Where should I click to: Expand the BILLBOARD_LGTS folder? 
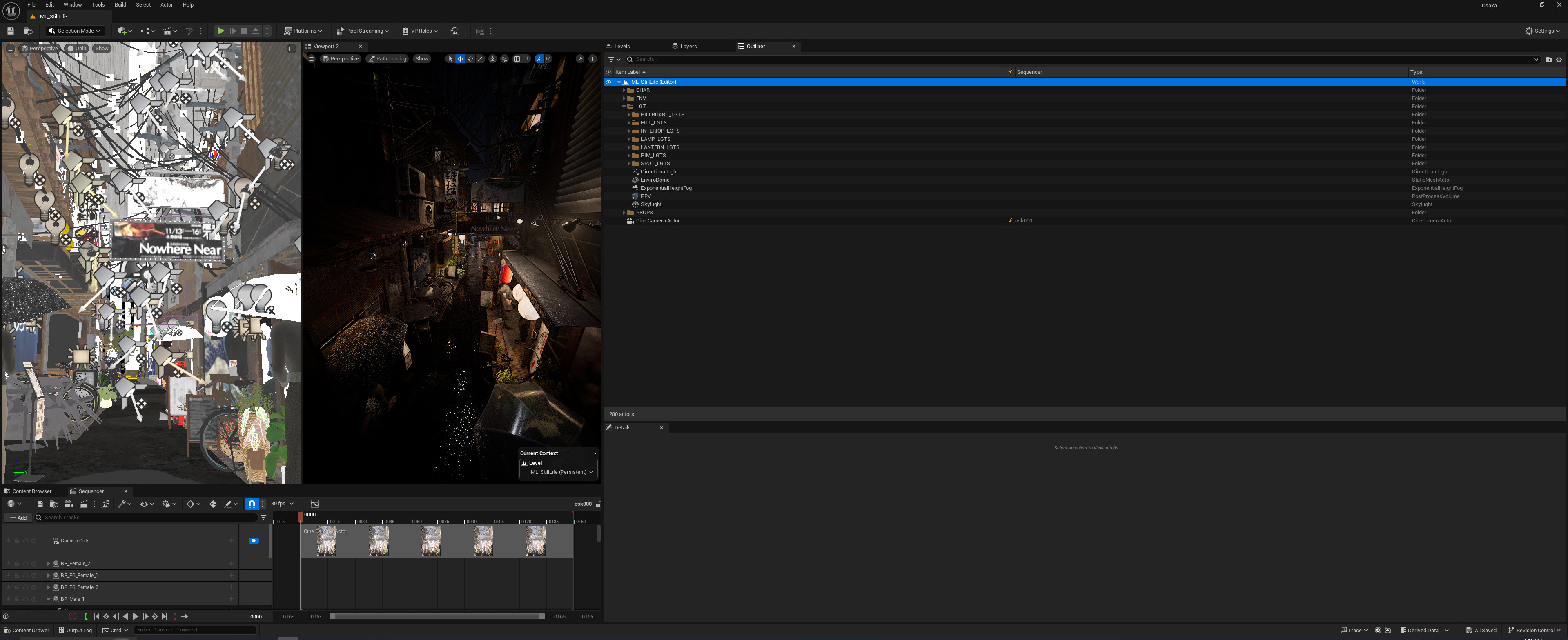click(x=629, y=115)
